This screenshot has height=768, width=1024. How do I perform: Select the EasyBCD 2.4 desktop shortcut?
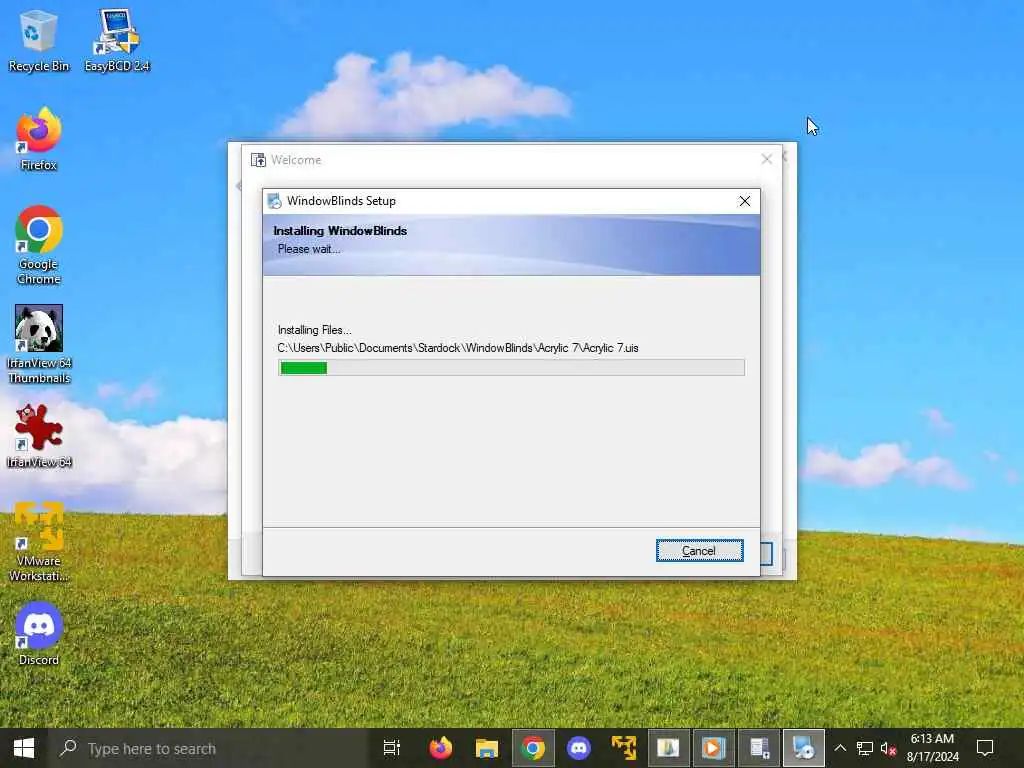pos(117,40)
